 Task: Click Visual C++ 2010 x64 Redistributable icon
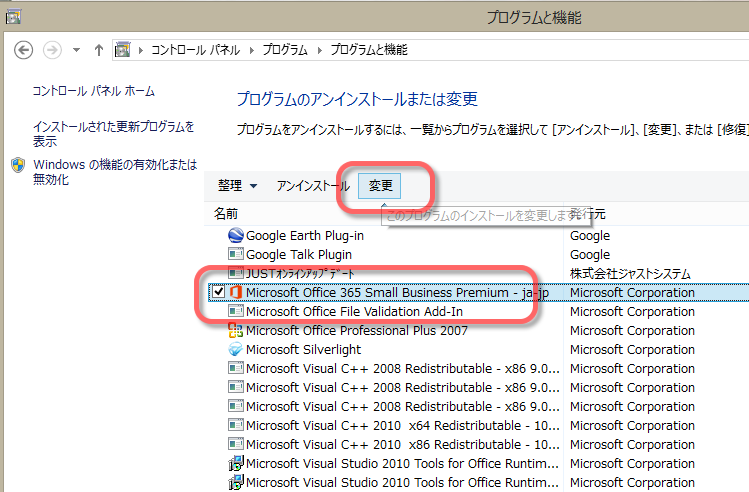[236, 425]
